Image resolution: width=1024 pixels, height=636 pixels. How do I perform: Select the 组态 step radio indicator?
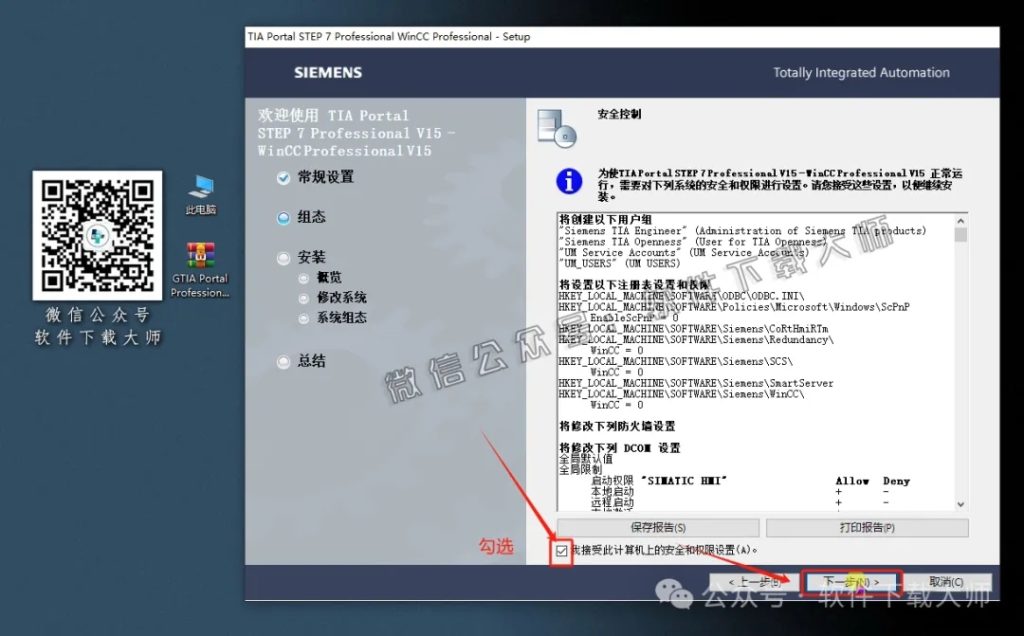[x=283, y=217]
